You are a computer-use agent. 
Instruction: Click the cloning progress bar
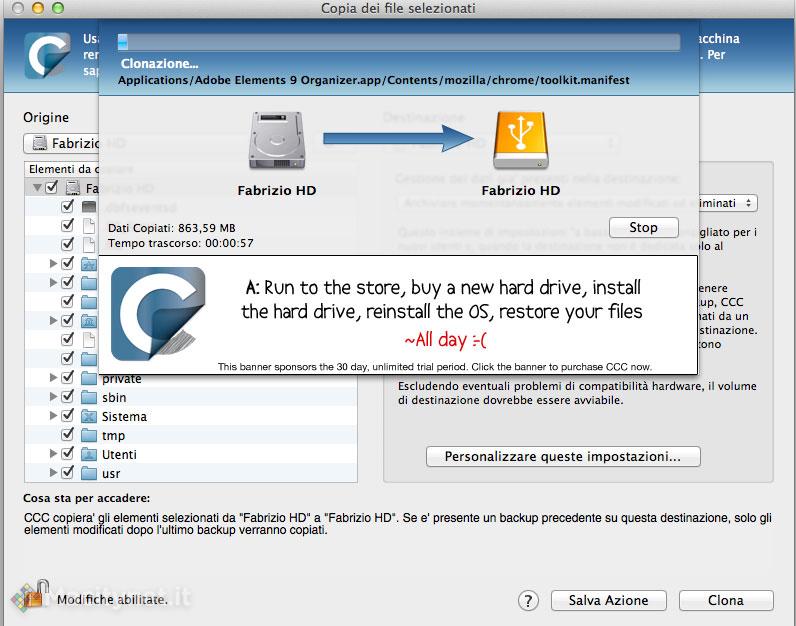pyautogui.click(x=399, y=42)
